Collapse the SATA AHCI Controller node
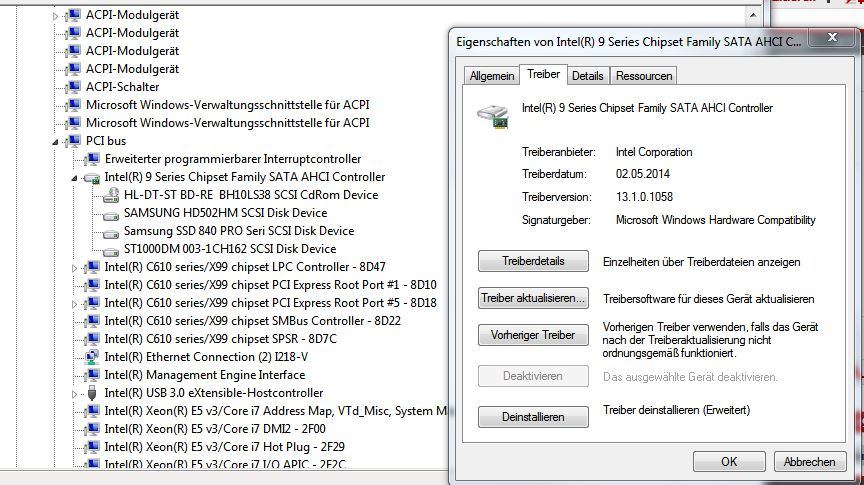This screenshot has width=864, height=485. point(74,178)
